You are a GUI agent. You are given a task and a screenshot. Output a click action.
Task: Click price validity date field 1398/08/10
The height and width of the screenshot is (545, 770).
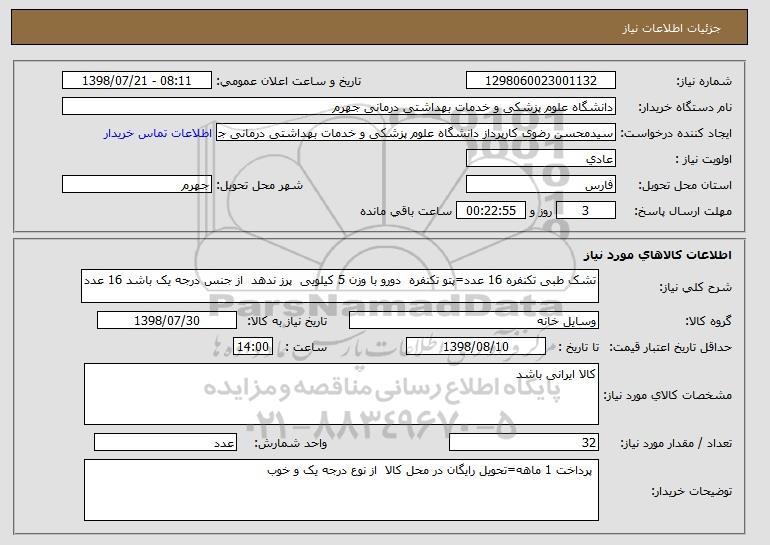(x=476, y=347)
